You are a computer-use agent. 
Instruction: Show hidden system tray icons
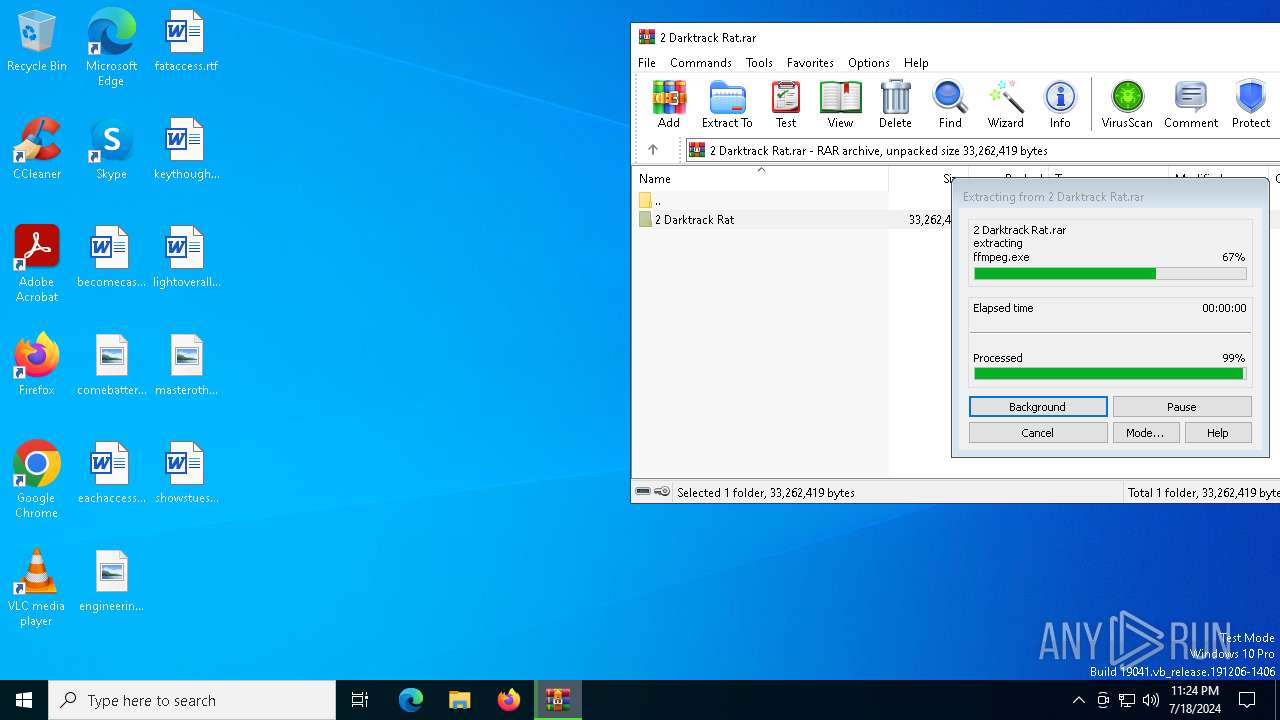[x=1078, y=700]
